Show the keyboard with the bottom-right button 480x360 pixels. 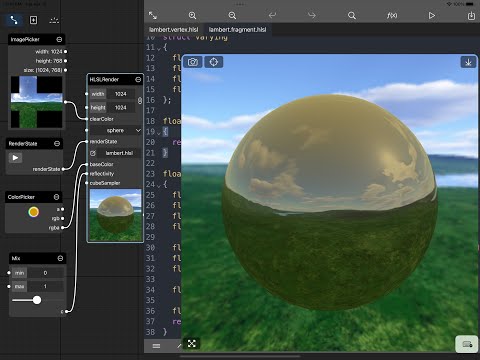pos(467,344)
